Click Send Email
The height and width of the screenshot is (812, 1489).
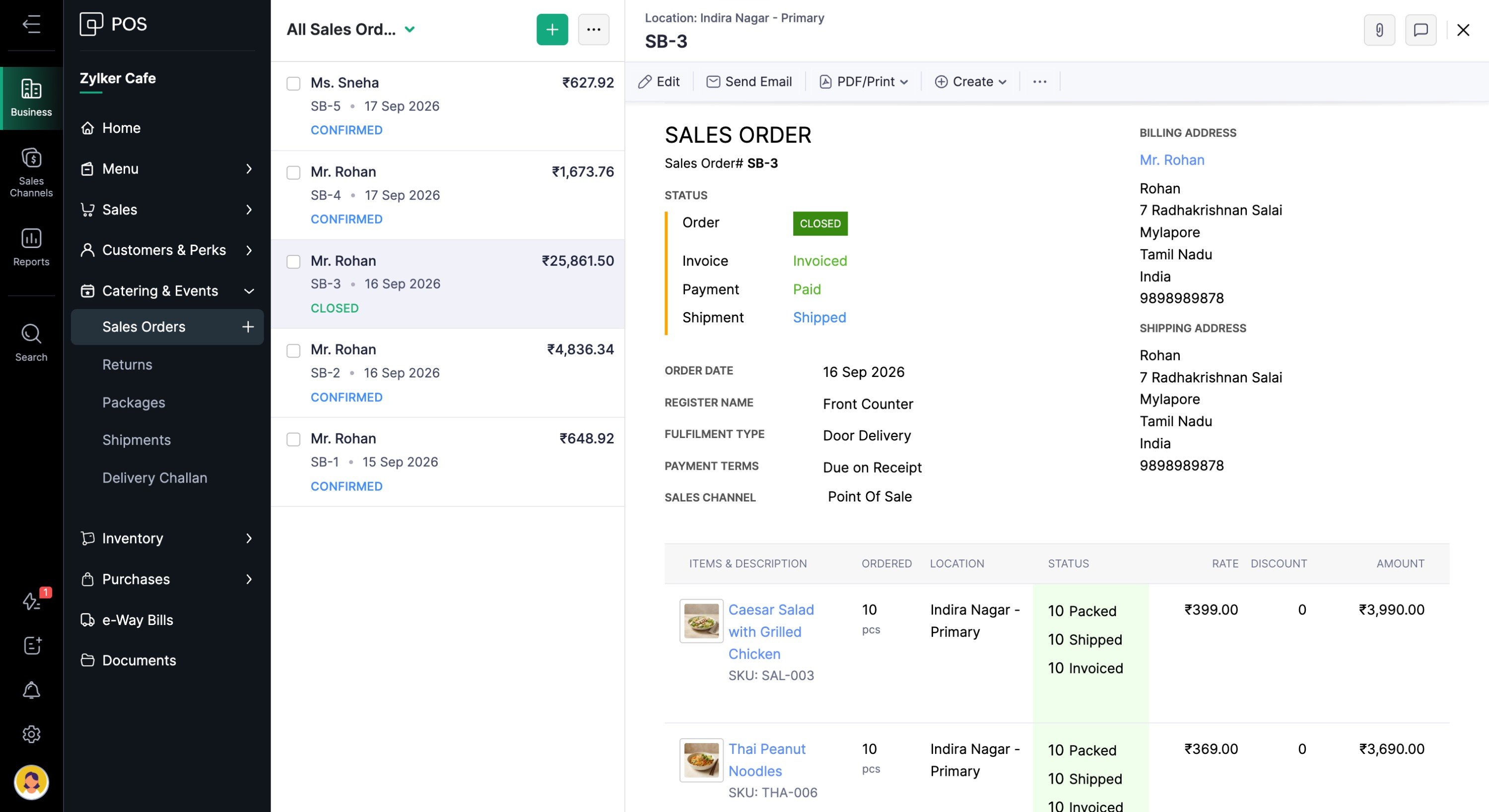[x=749, y=81]
